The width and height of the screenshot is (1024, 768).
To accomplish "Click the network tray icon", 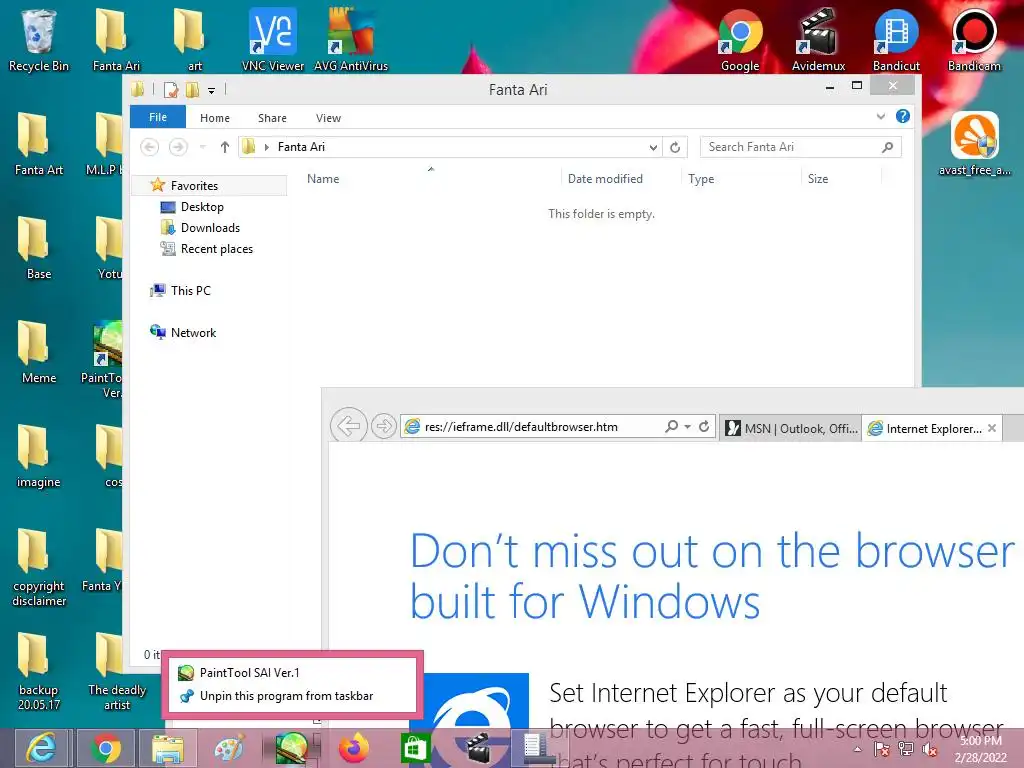I will pos(906,750).
